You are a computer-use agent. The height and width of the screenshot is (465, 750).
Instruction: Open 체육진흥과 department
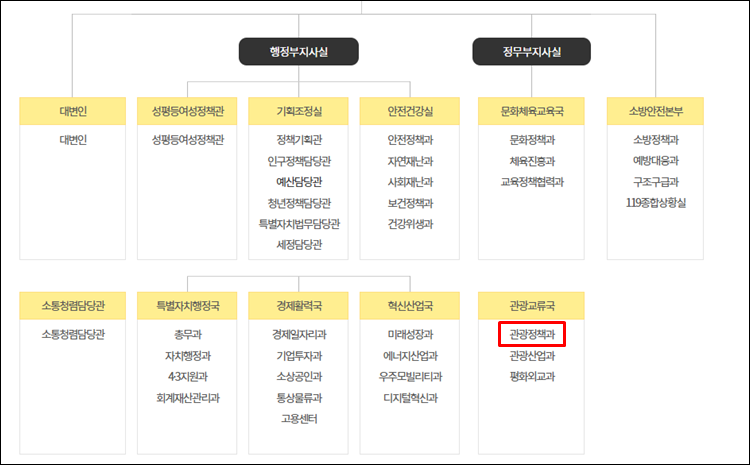point(532,161)
